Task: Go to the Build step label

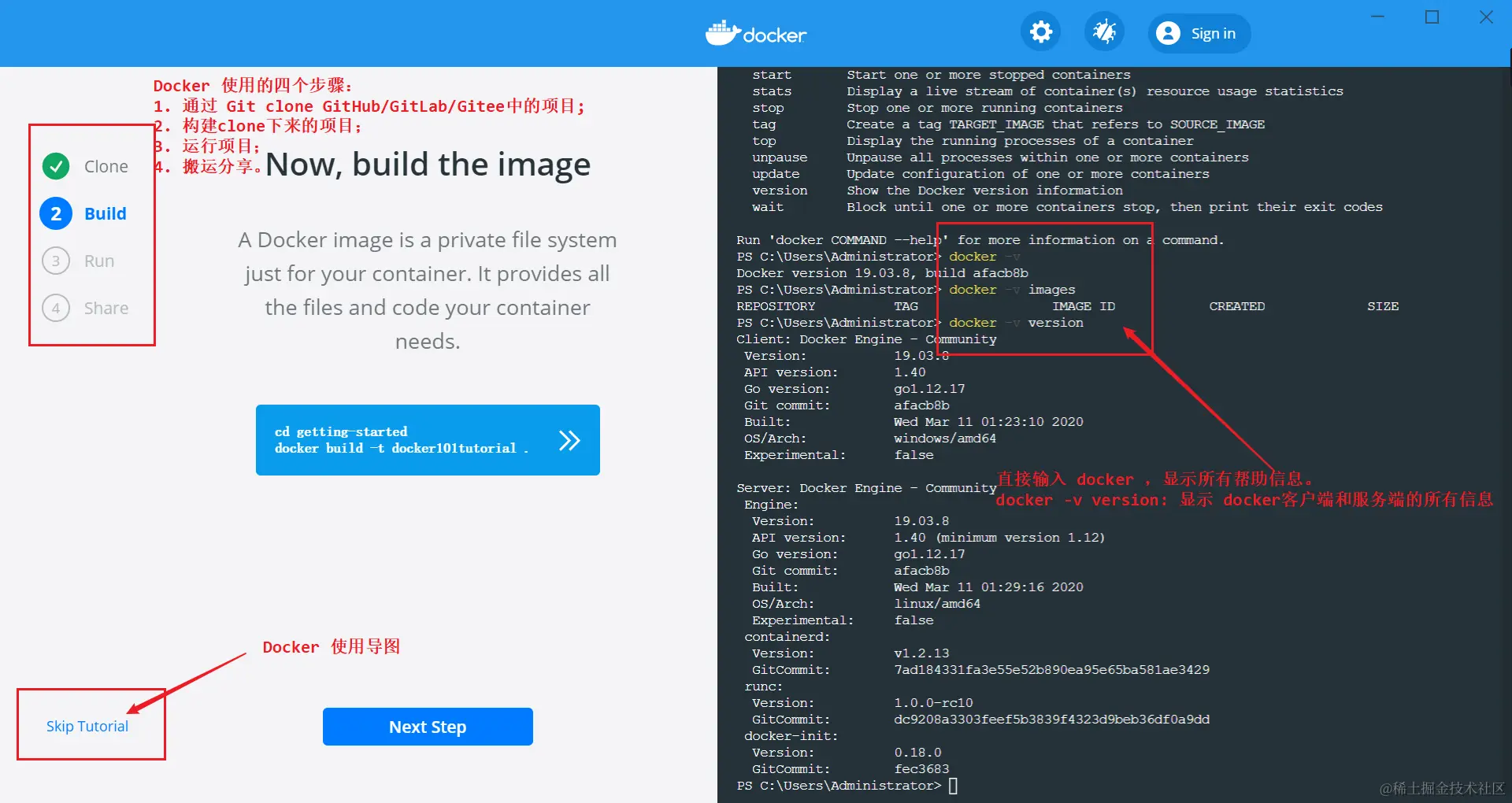Action: coord(106,213)
